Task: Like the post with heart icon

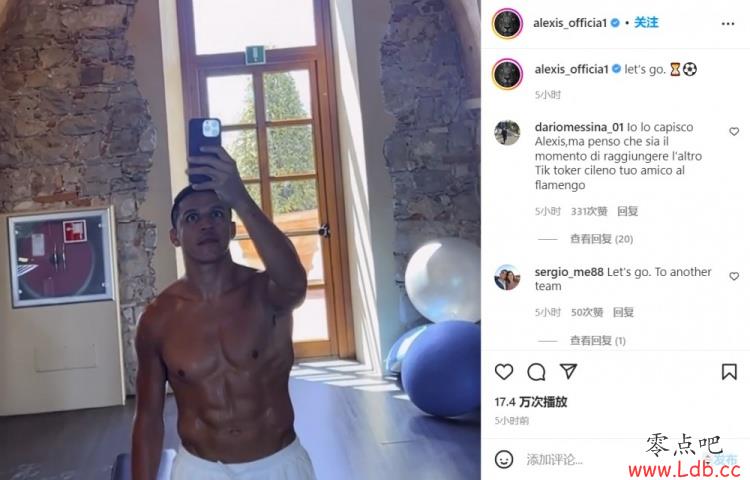Action: (504, 372)
